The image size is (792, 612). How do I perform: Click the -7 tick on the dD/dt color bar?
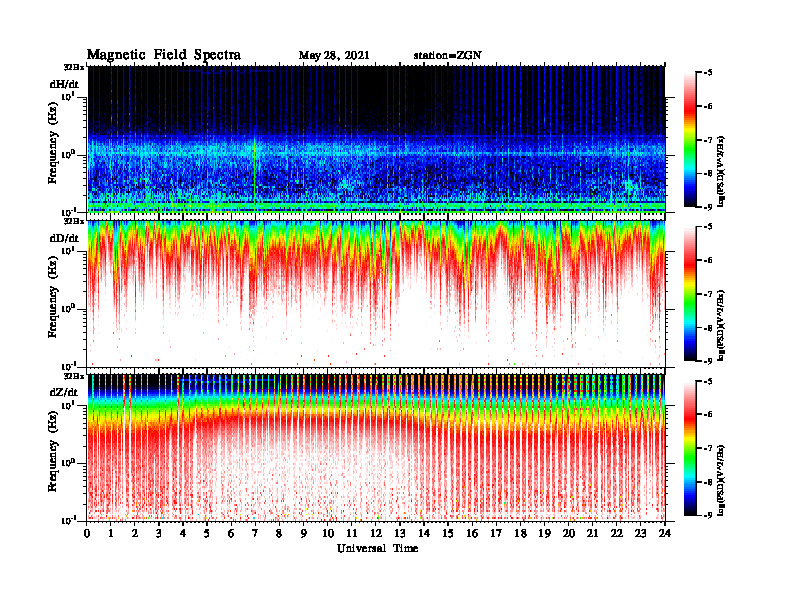pyautogui.click(x=708, y=294)
